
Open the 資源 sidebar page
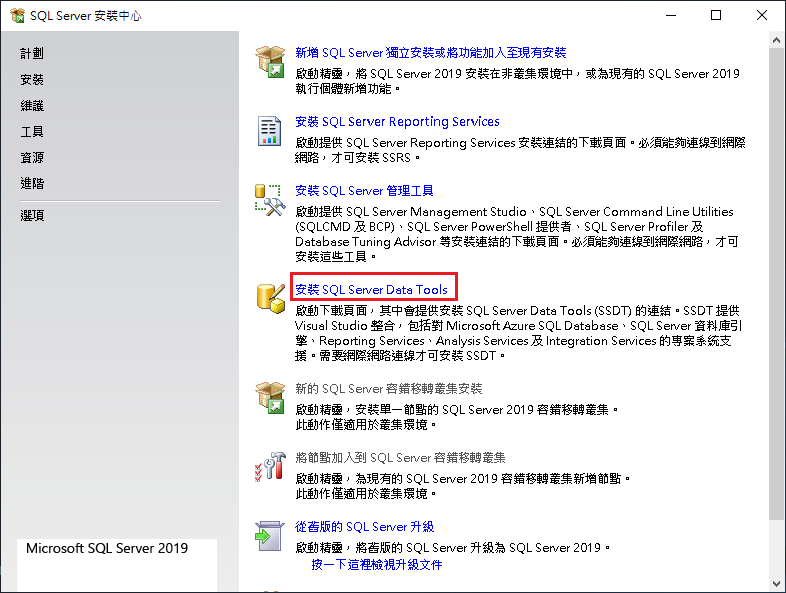coord(32,157)
